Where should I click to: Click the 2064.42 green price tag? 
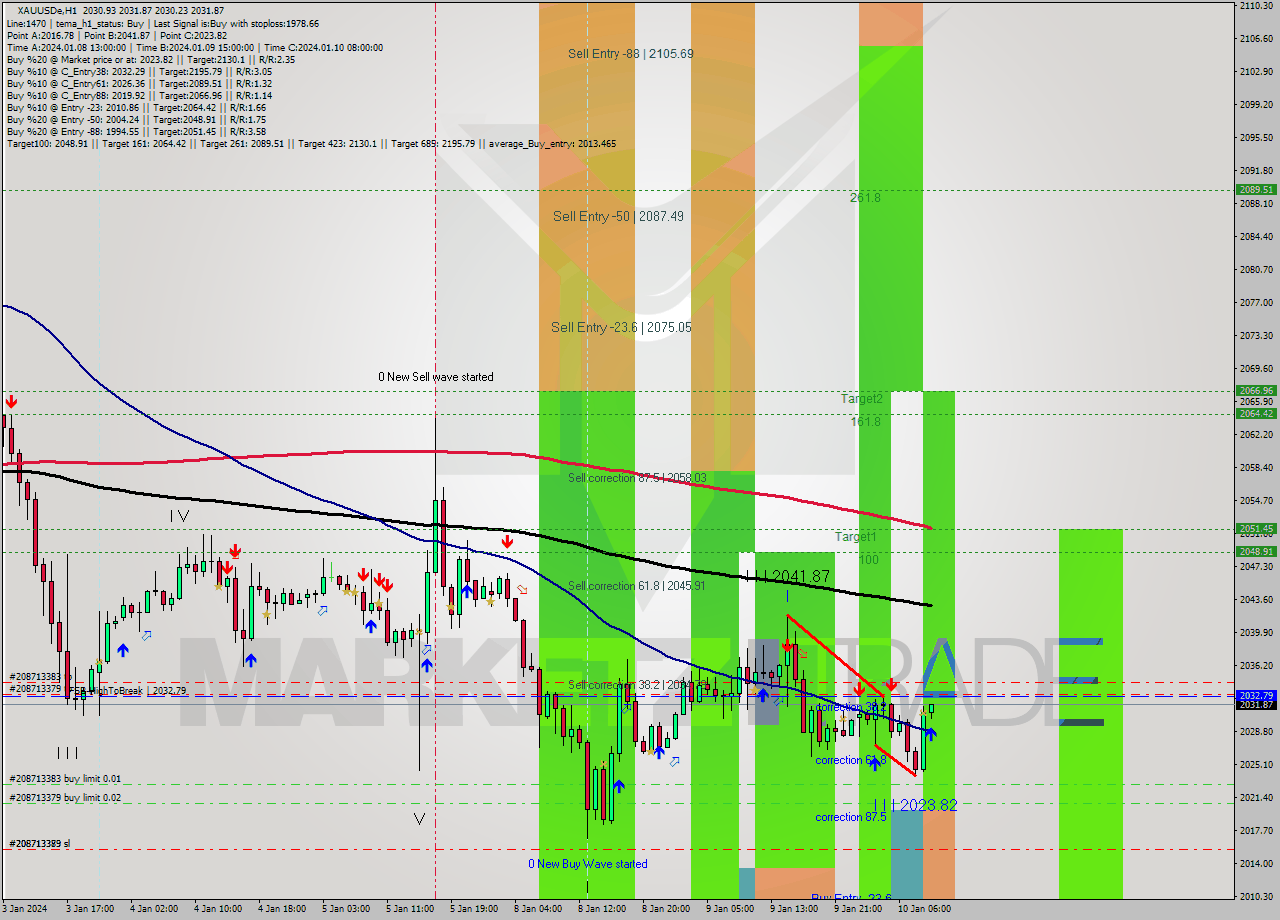1256,413
